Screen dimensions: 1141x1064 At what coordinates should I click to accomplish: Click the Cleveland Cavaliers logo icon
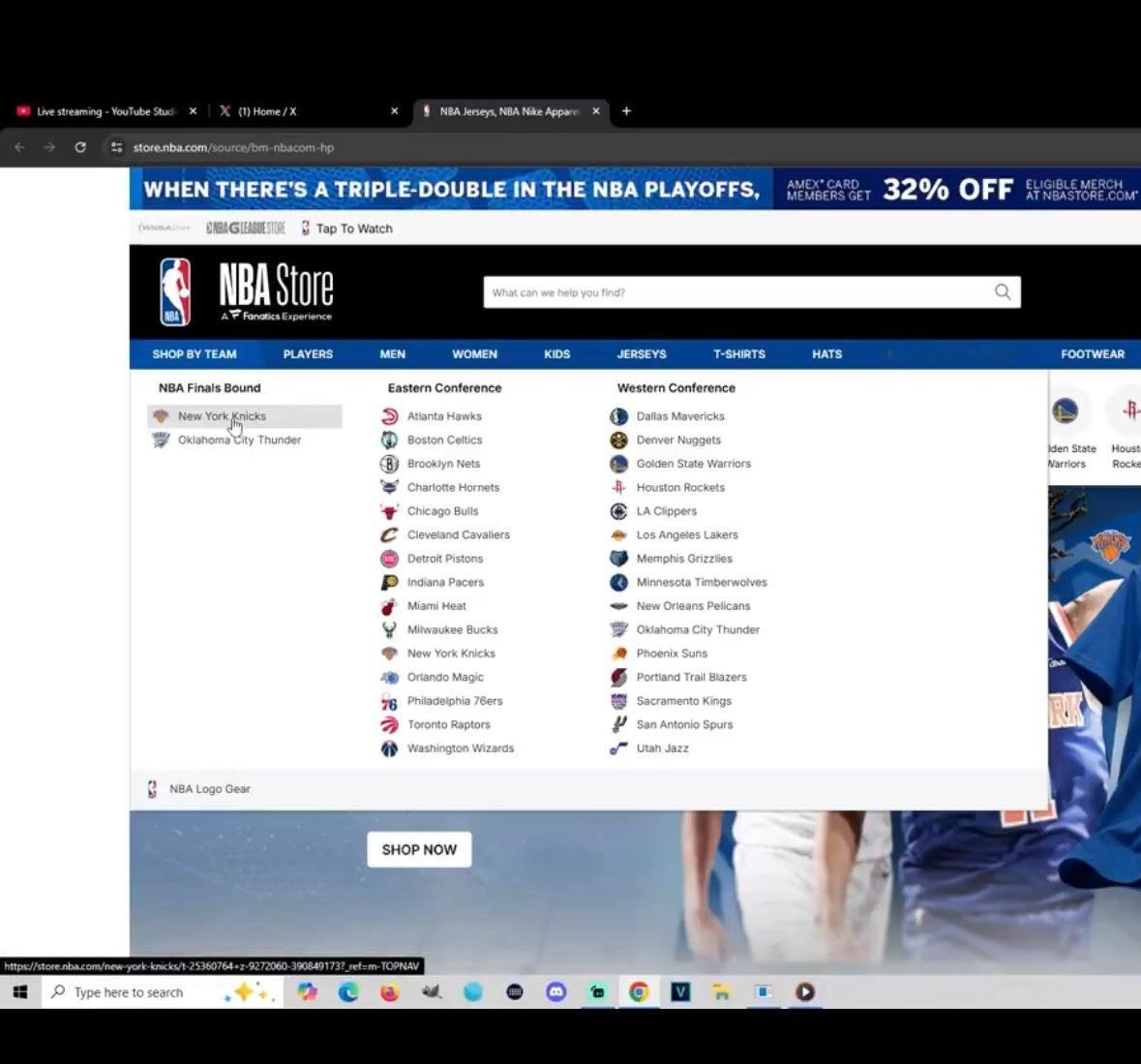(390, 535)
